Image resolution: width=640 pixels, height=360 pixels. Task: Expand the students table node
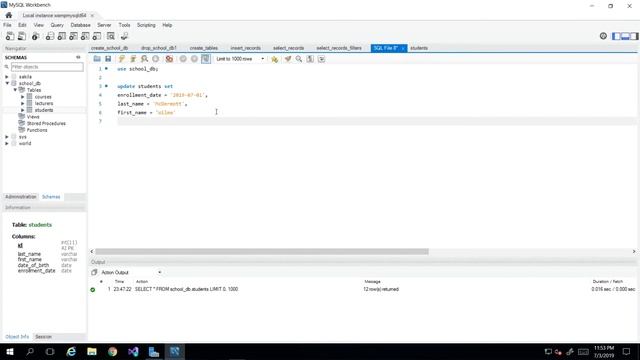pyautogui.click(x=23, y=110)
